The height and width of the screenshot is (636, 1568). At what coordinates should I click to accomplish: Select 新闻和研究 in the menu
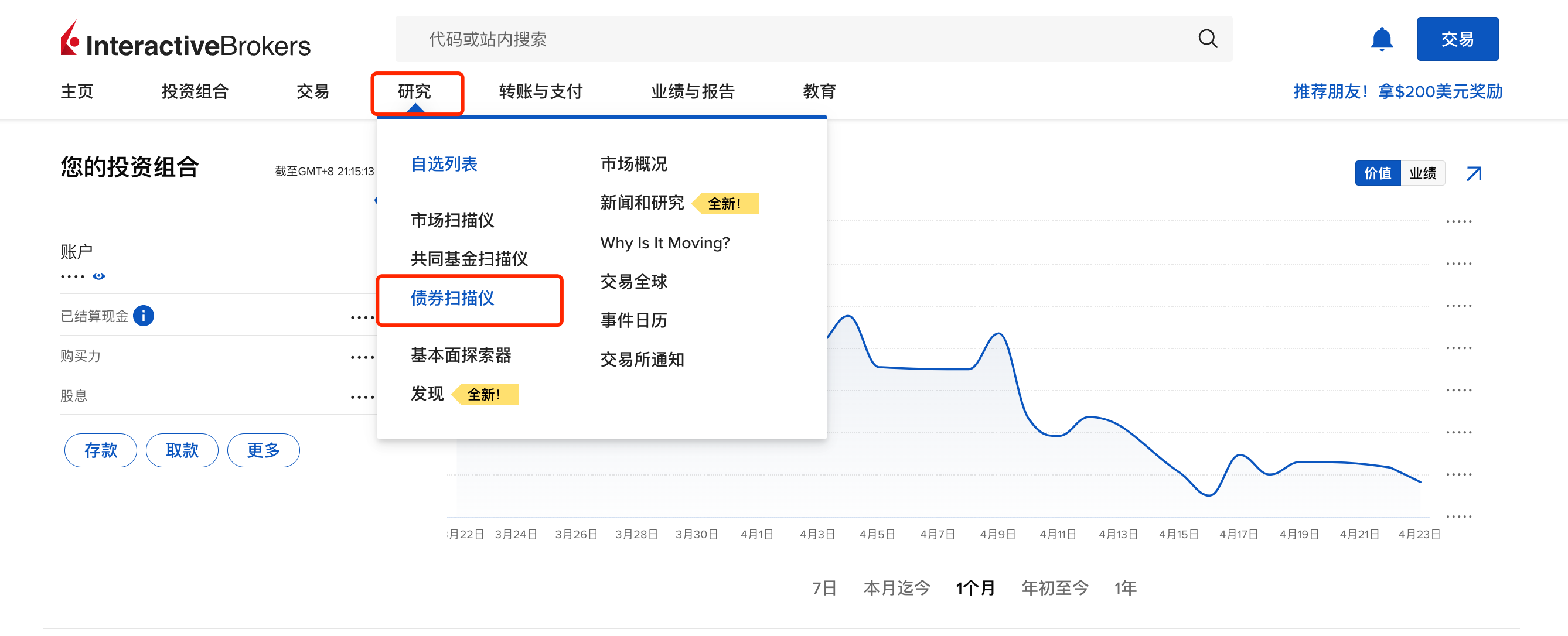tap(642, 203)
